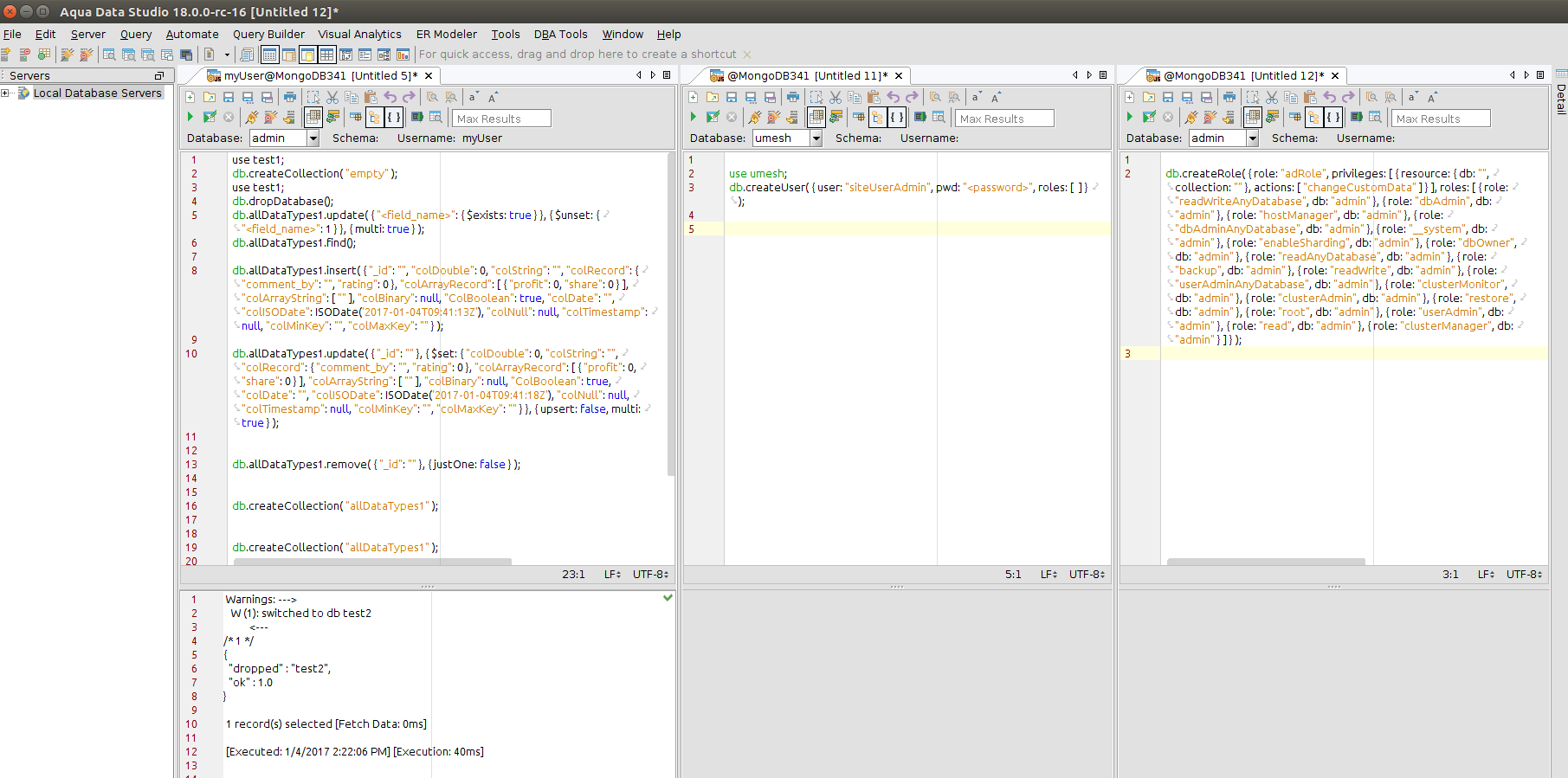Run the script in the Untitled 5 editor
This screenshot has width=1568, height=778.
[190, 117]
